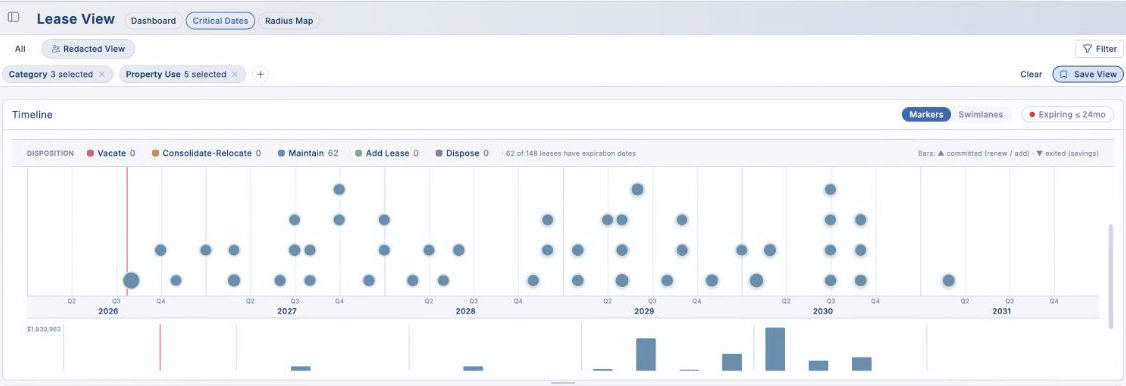Image resolution: width=1126 pixels, height=386 pixels.
Task: Open the Property Use 5 selected filter
Action: 175,74
